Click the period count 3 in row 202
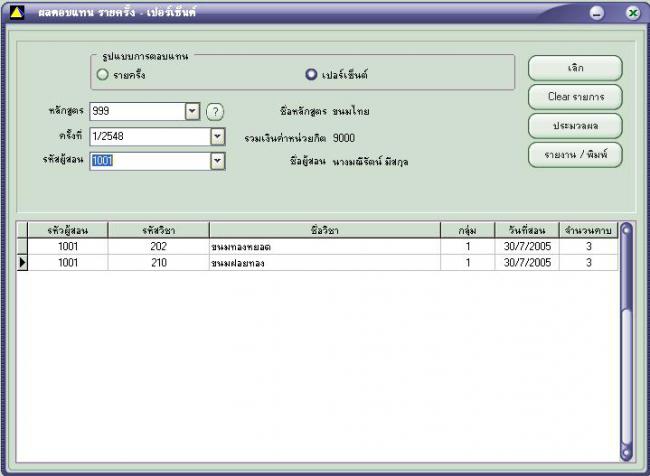Image resolution: width=650 pixels, height=476 pixels. coord(588,247)
